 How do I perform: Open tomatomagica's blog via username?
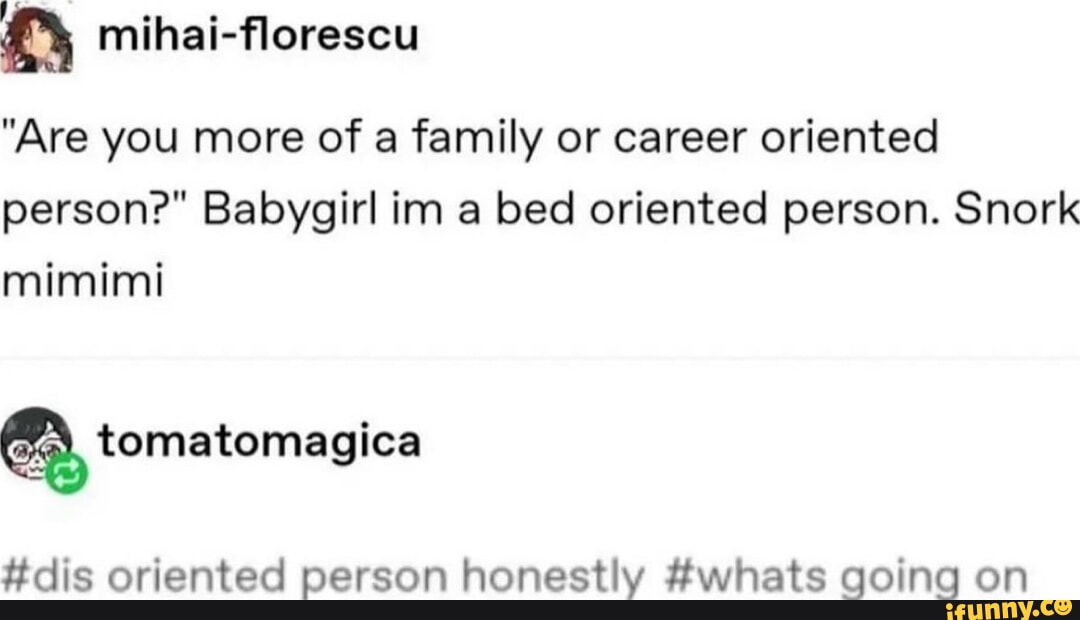(259, 441)
